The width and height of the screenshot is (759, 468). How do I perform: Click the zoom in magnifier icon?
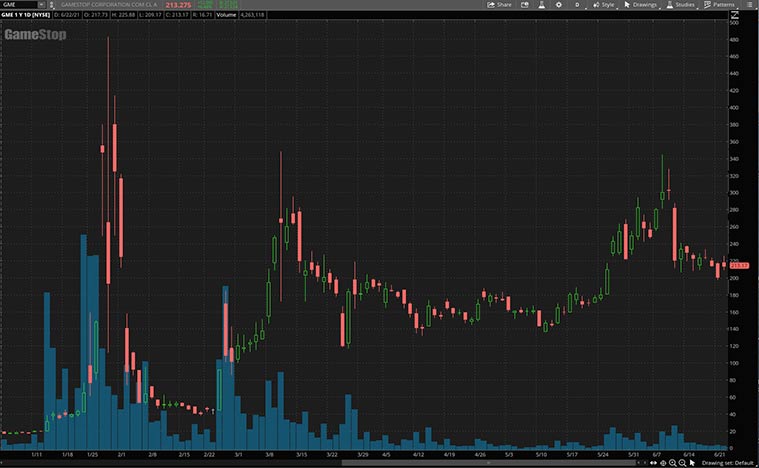(x=672, y=463)
